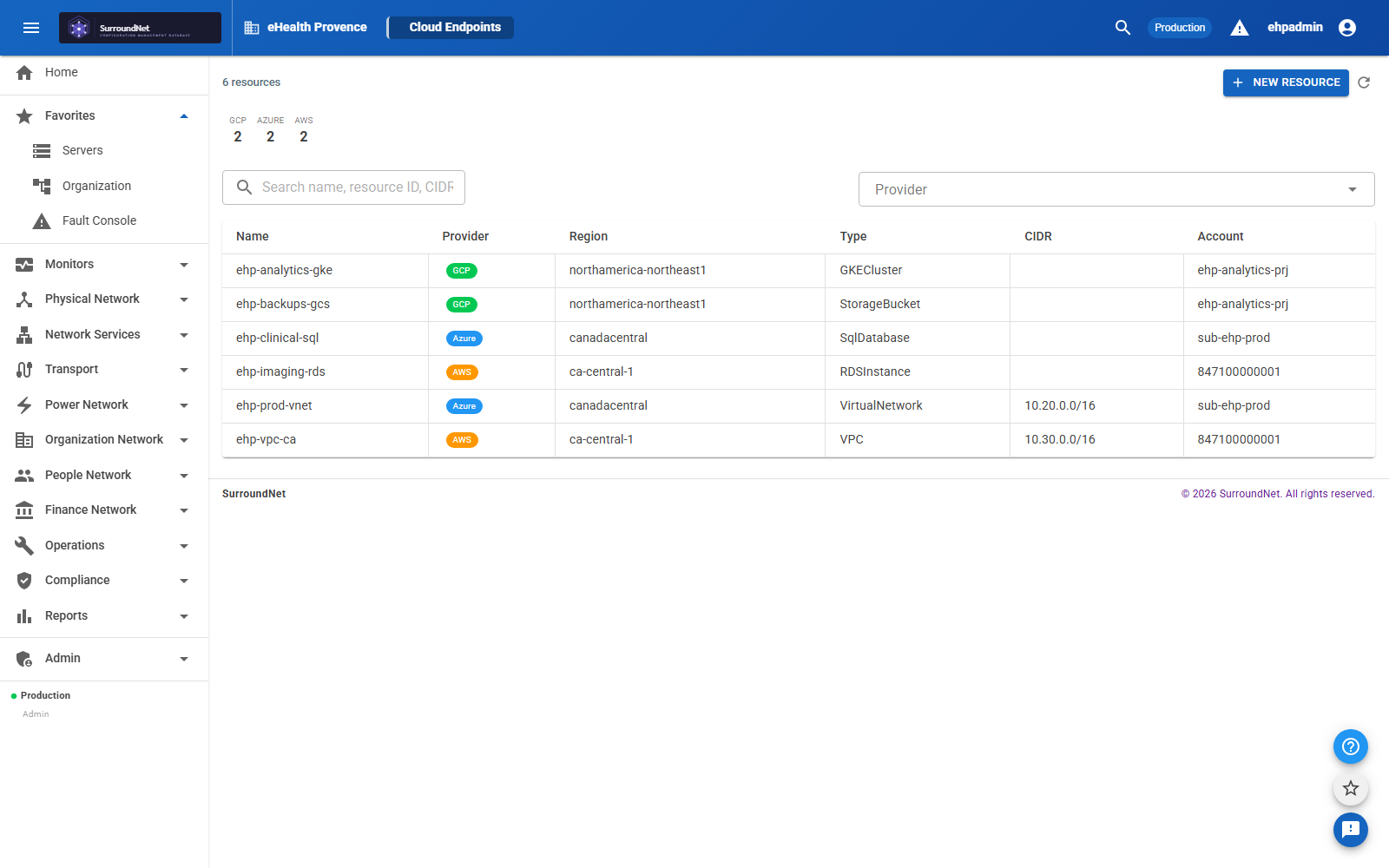The image size is (1389, 868).
Task: Expand the Reports menu
Action: pyautogui.click(x=104, y=615)
